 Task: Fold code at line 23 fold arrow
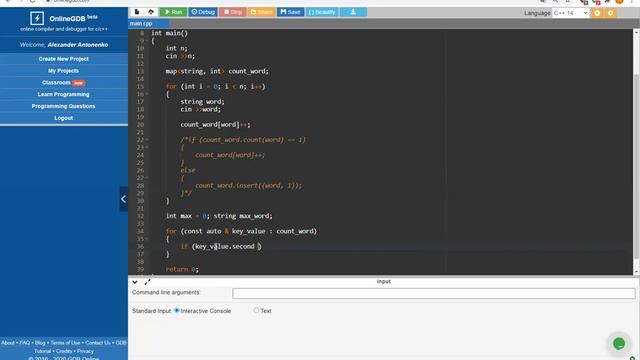(x=147, y=147)
